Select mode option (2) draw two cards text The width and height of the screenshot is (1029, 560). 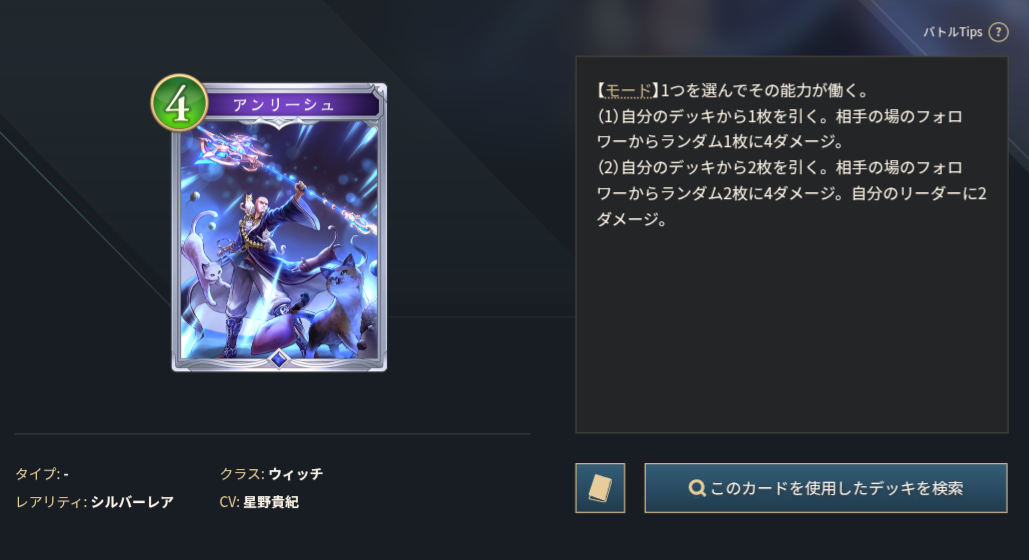[791, 193]
